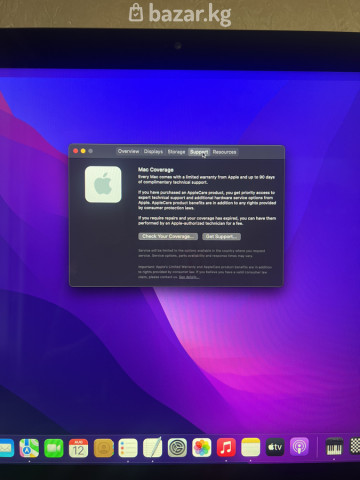The image size is (360, 480).
Task: Launch Apple TV from dock
Action: pos(275,447)
